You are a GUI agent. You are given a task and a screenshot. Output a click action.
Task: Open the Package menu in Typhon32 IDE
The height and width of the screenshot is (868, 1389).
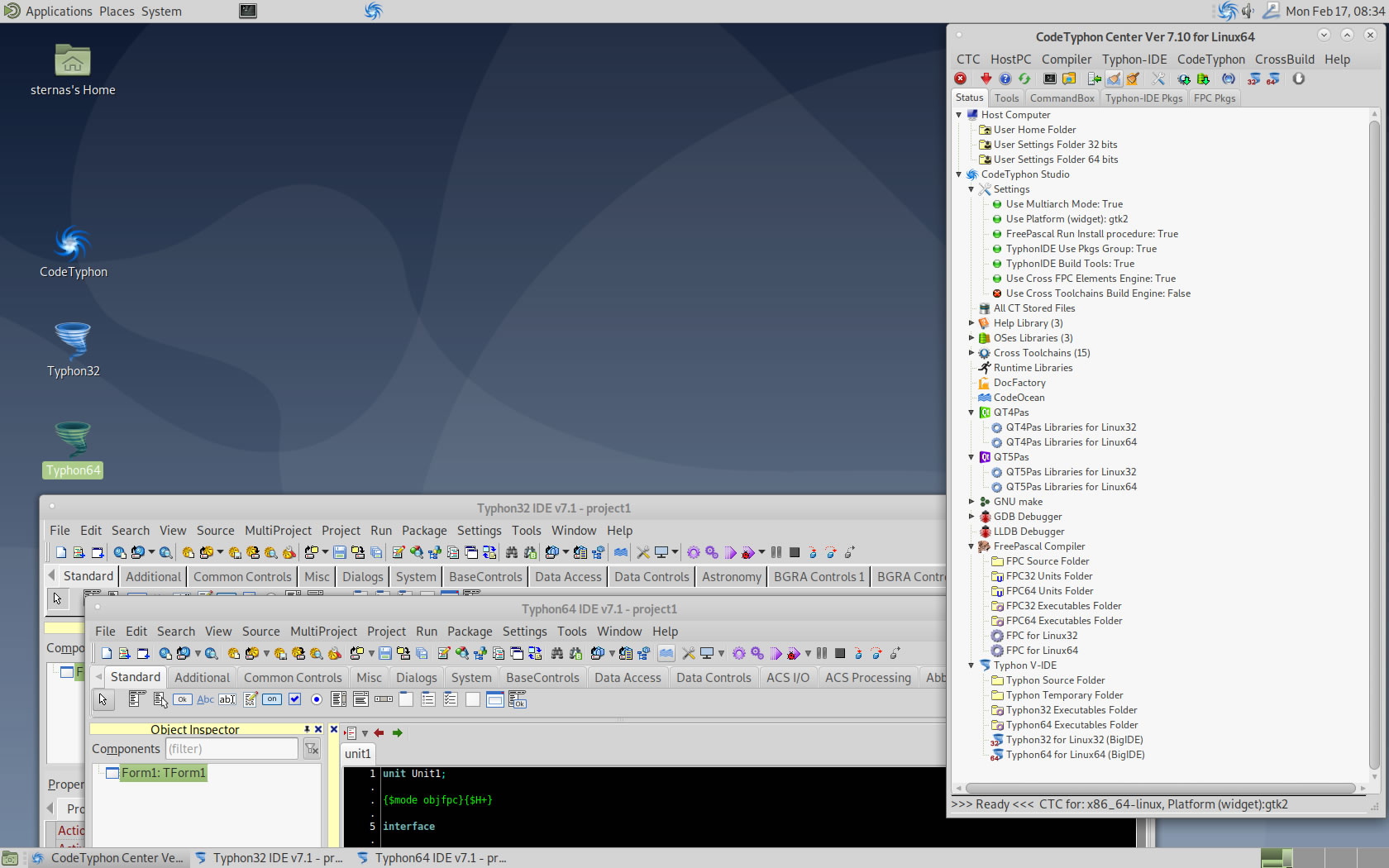(424, 531)
